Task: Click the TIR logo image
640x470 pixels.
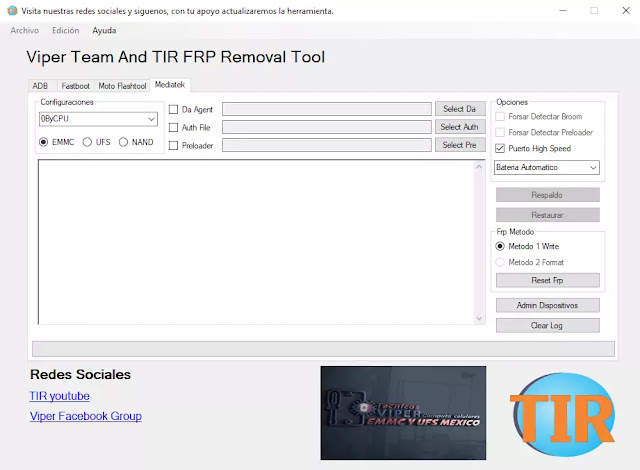Action: 563,414
